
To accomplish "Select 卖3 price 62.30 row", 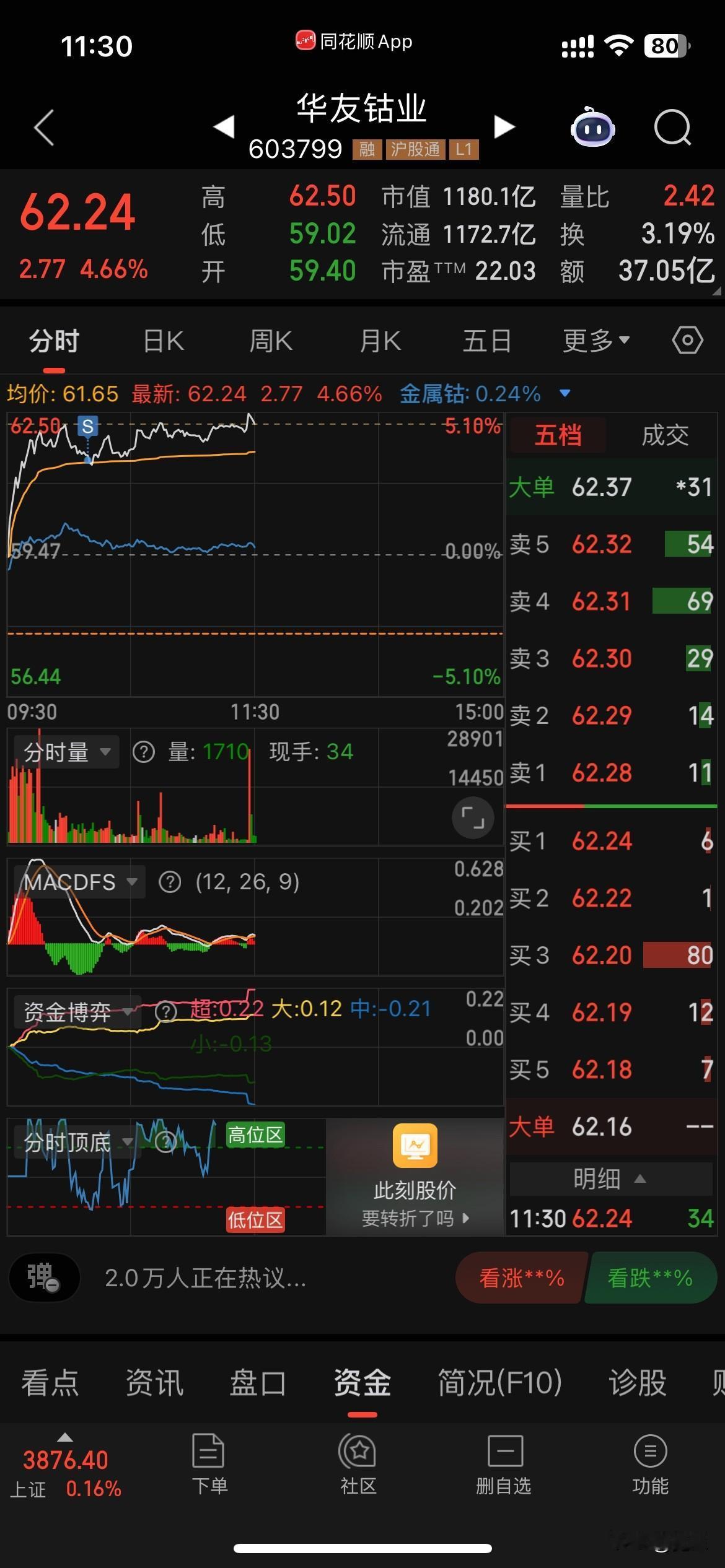I will pos(612,658).
